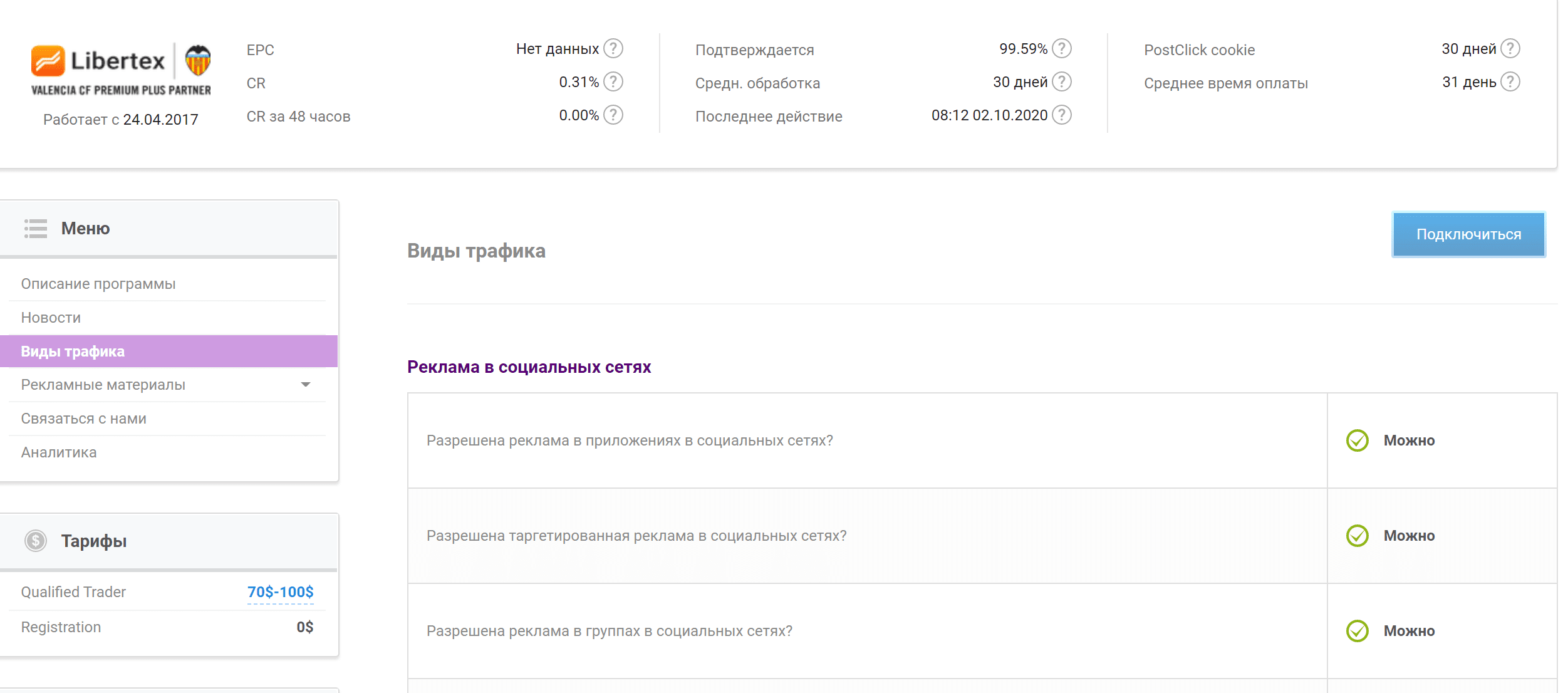Open the Новости menu item
1568x693 pixels.
[x=51, y=318]
